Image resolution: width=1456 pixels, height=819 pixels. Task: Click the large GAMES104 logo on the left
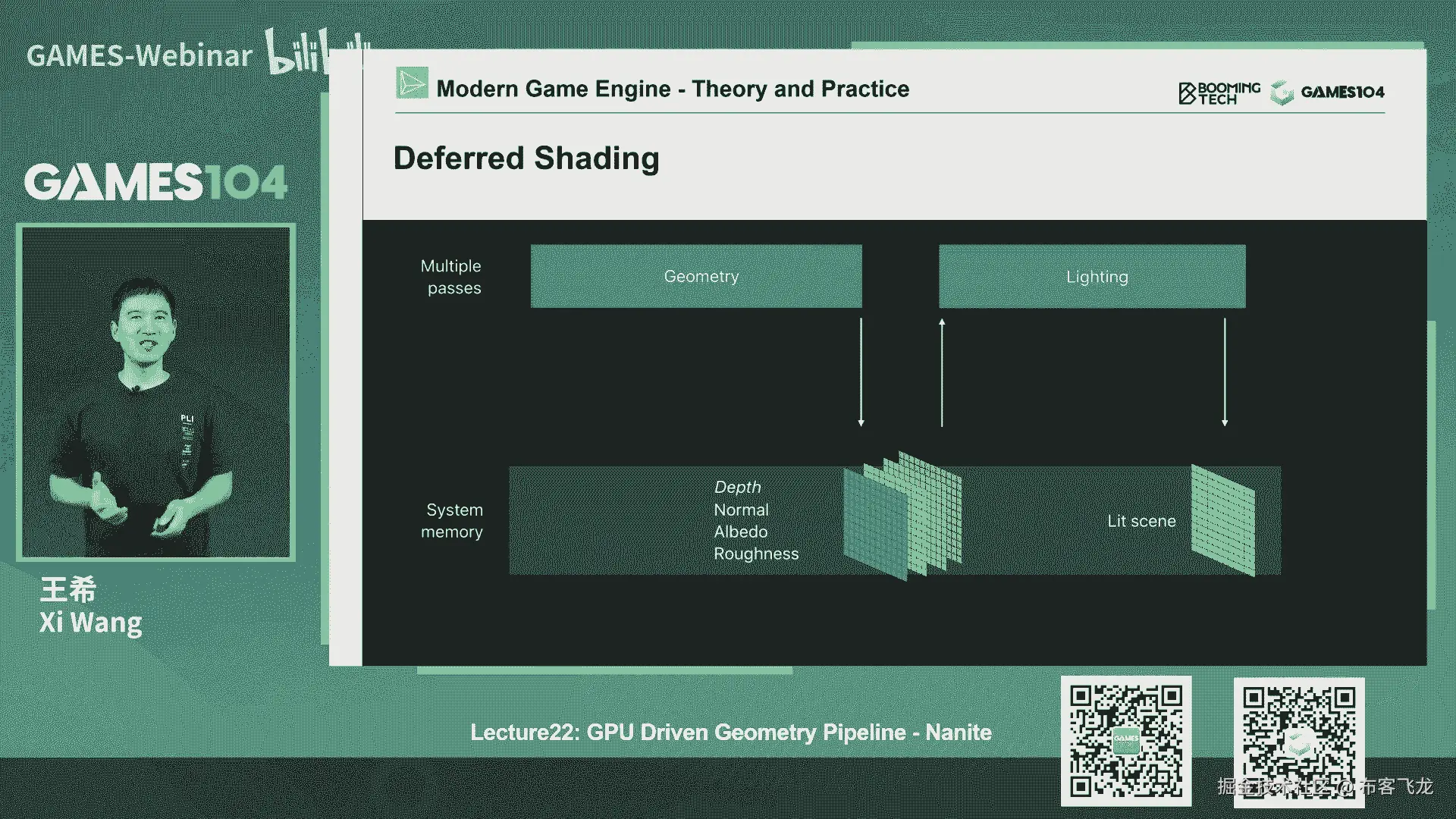click(x=155, y=183)
